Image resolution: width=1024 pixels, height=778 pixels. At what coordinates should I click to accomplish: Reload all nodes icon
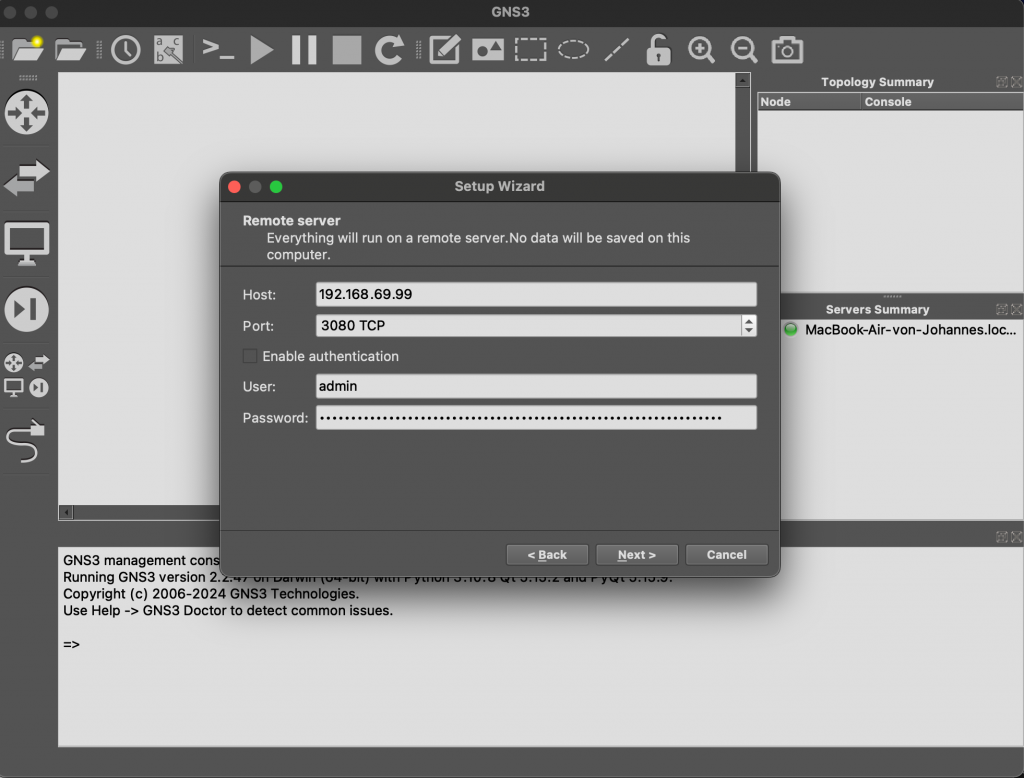pyautogui.click(x=389, y=50)
